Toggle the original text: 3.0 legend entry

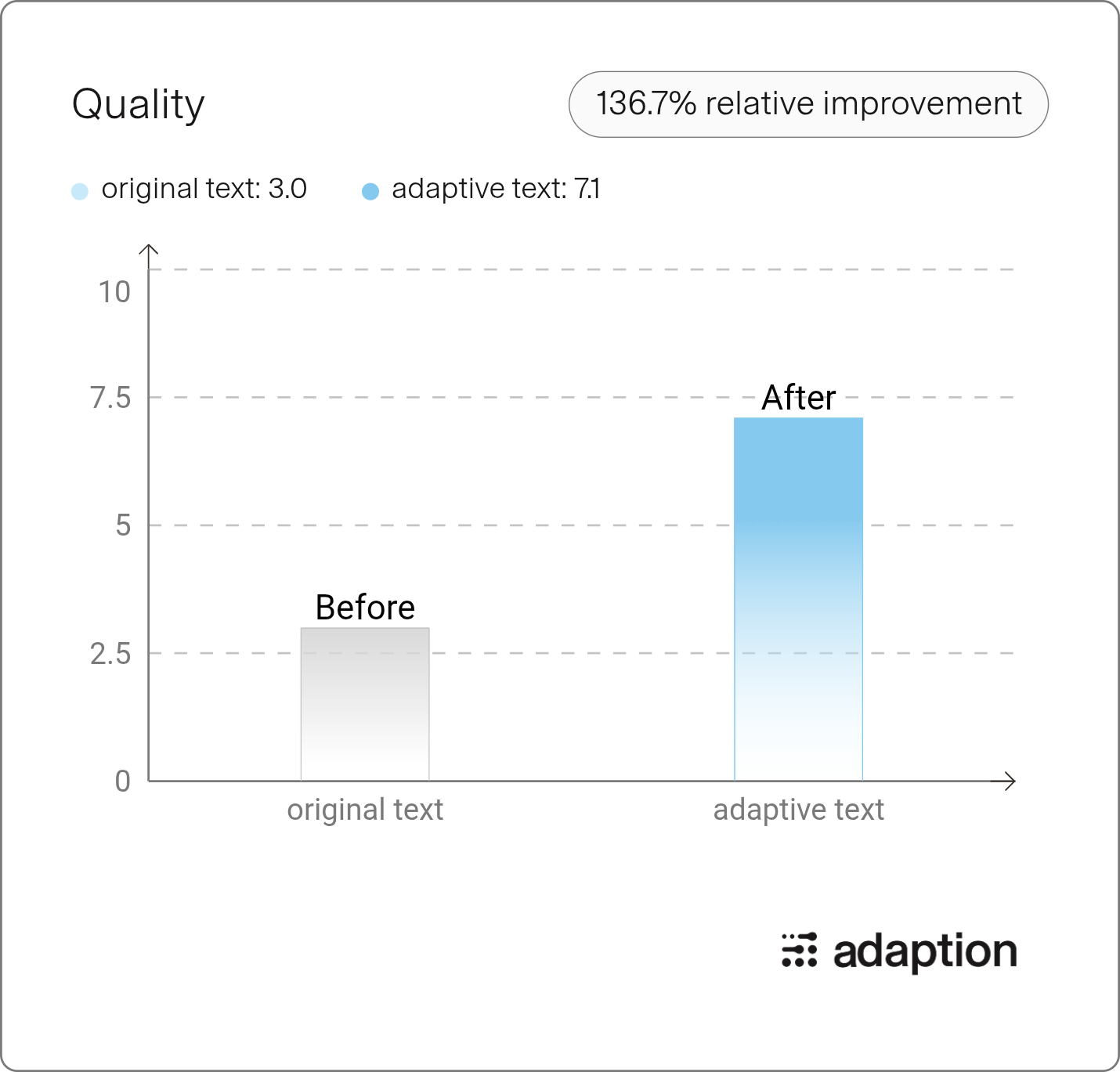189,189
